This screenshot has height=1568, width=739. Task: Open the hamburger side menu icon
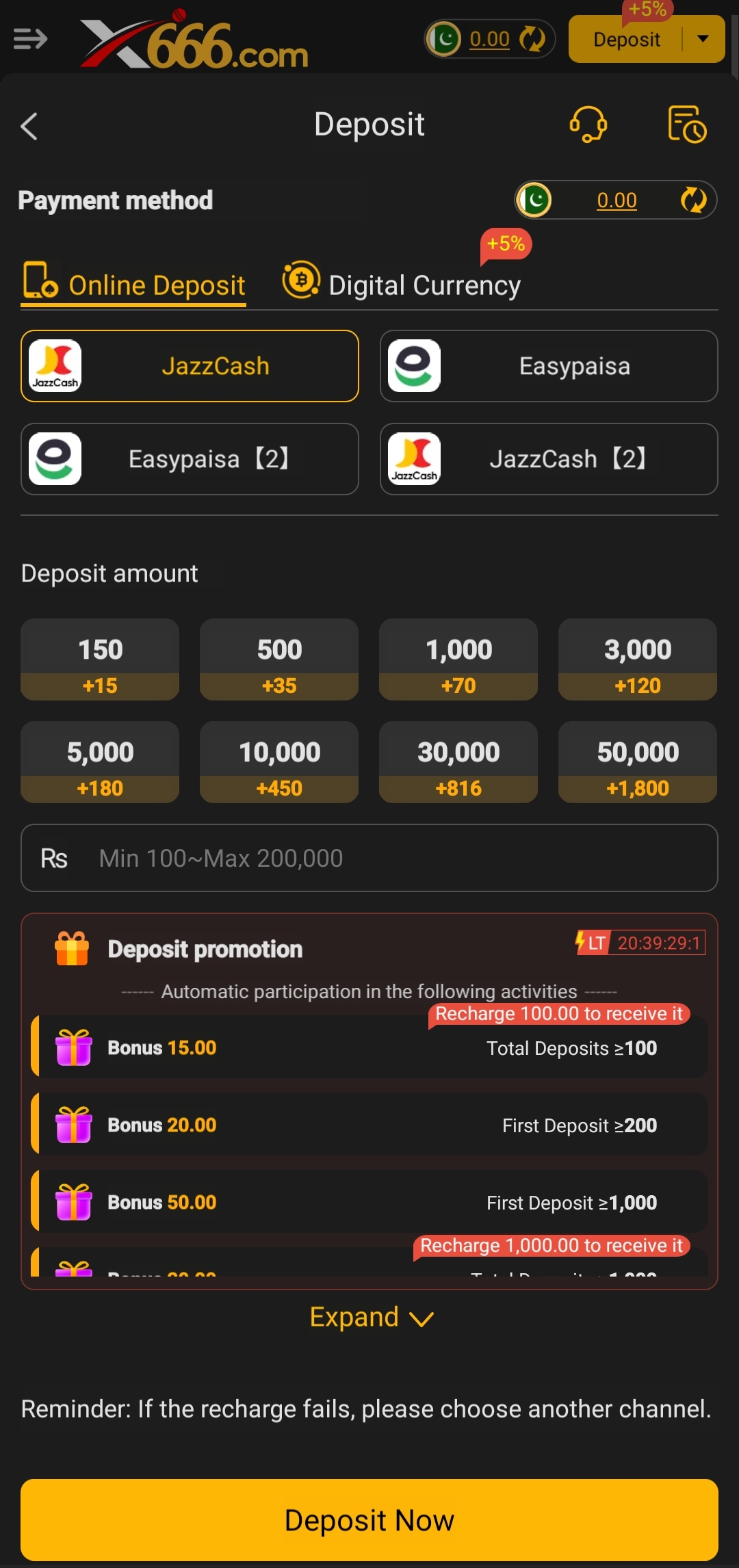point(30,39)
